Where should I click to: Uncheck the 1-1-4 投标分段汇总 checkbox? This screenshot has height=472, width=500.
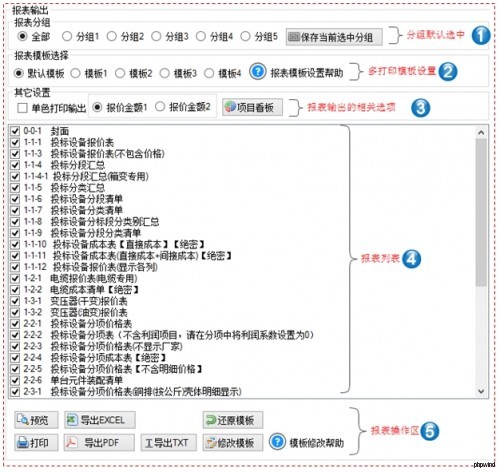pyautogui.click(x=15, y=165)
